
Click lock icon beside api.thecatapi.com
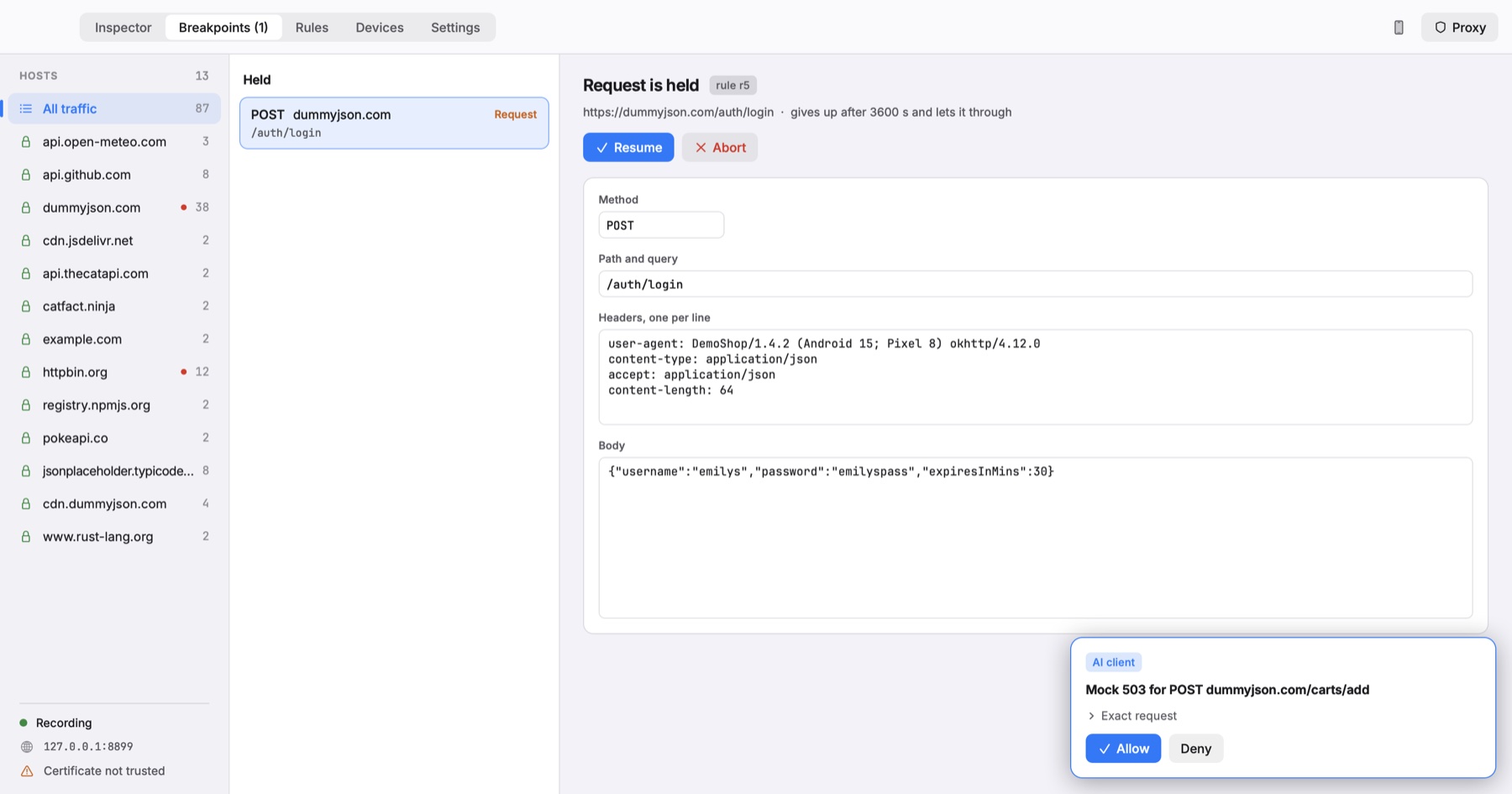coord(26,273)
